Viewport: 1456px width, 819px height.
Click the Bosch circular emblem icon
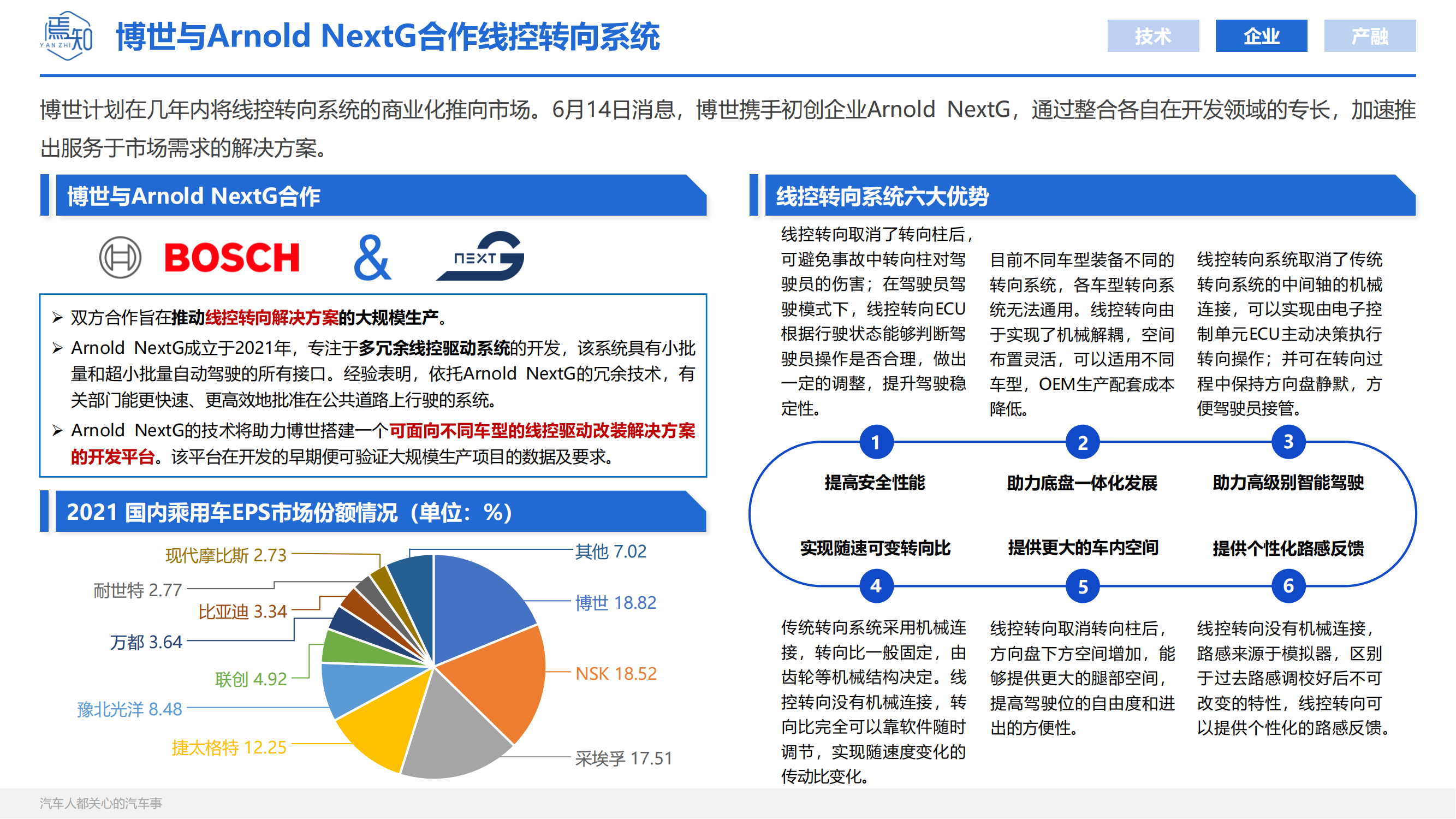tap(120, 258)
